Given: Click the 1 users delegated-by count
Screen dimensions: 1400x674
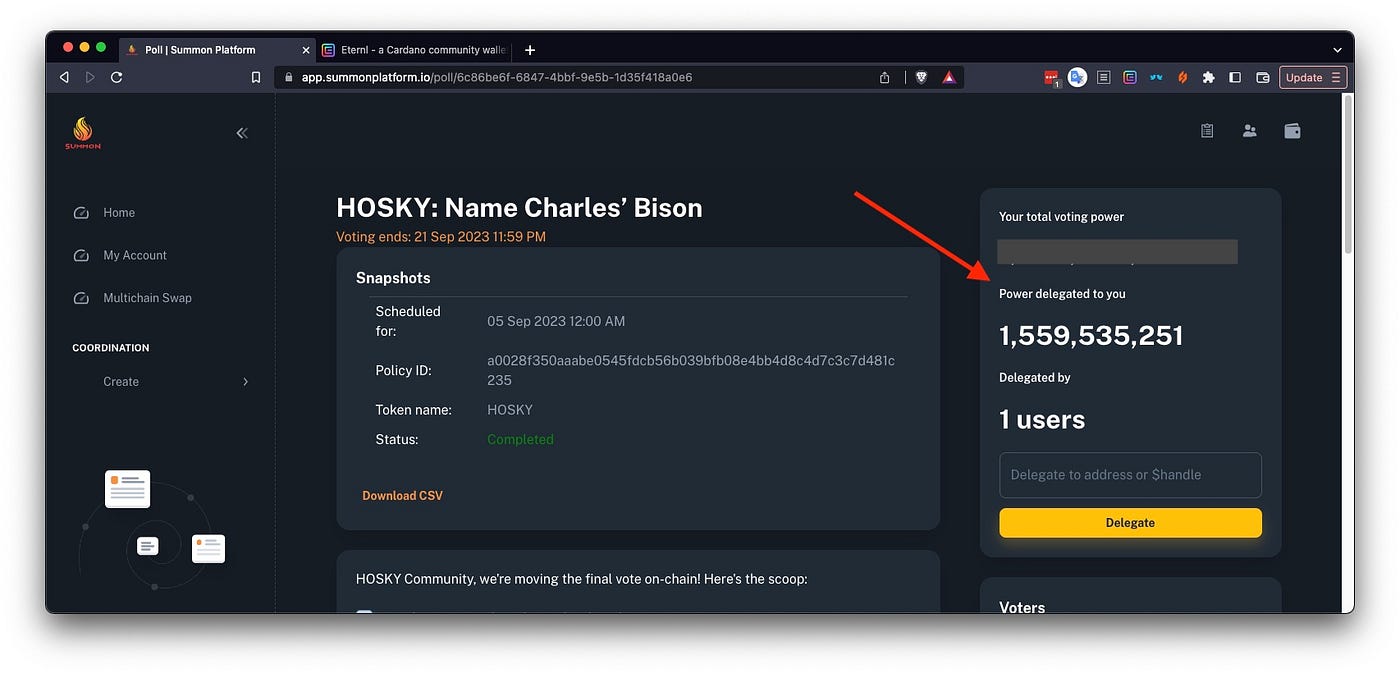Looking at the screenshot, I should click(x=1042, y=420).
